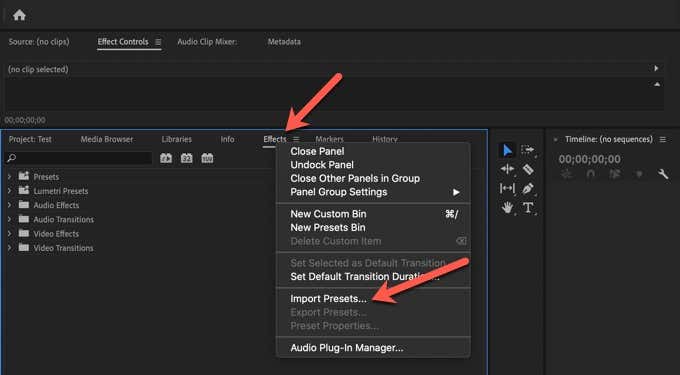Open Timeline panel menu icon
Image resolution: width=680 pixels, height=375 pixels.
(x=663, y=139)
